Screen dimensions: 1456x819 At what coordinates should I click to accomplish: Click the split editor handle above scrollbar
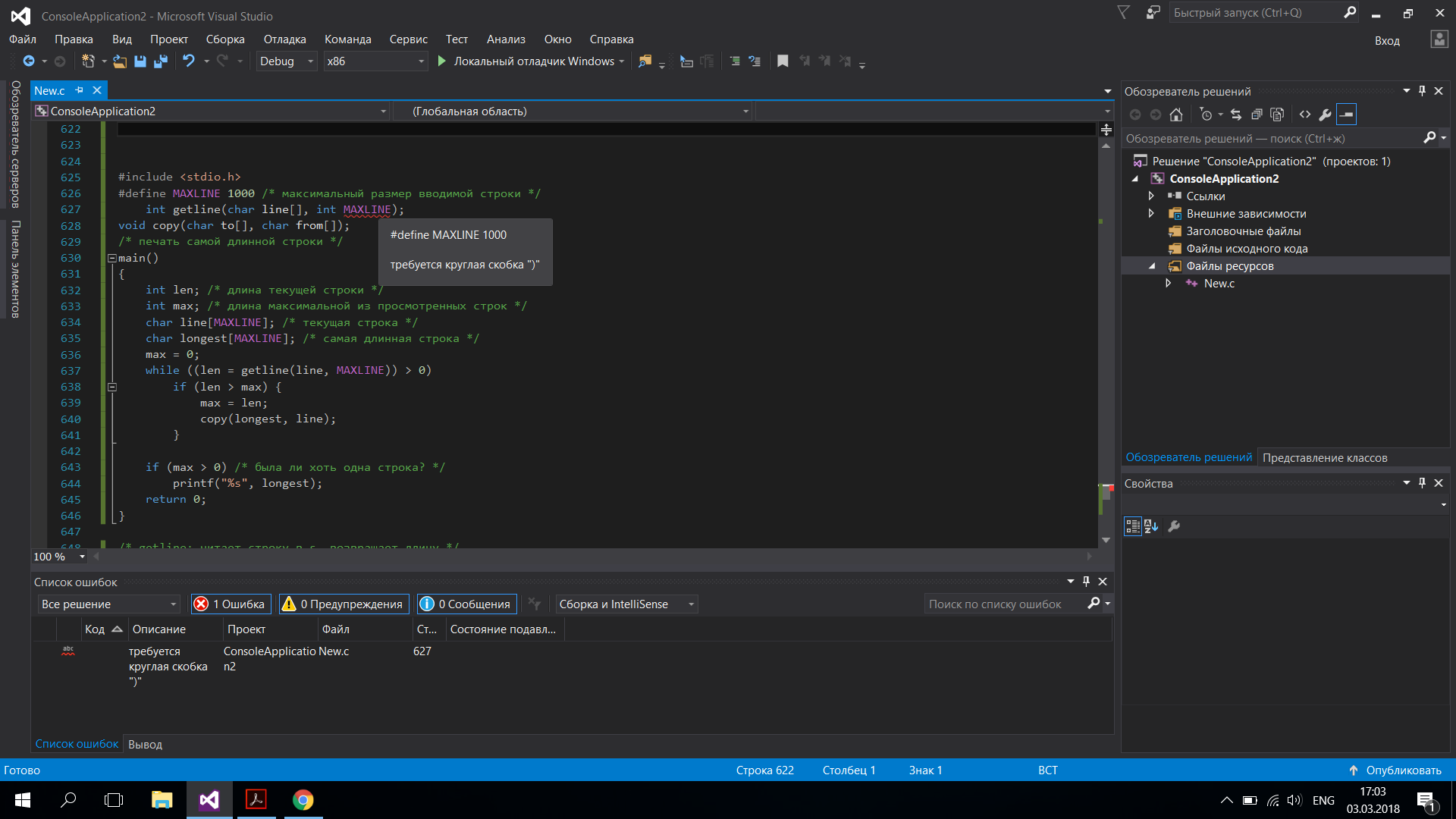[x=1106, y=130]
